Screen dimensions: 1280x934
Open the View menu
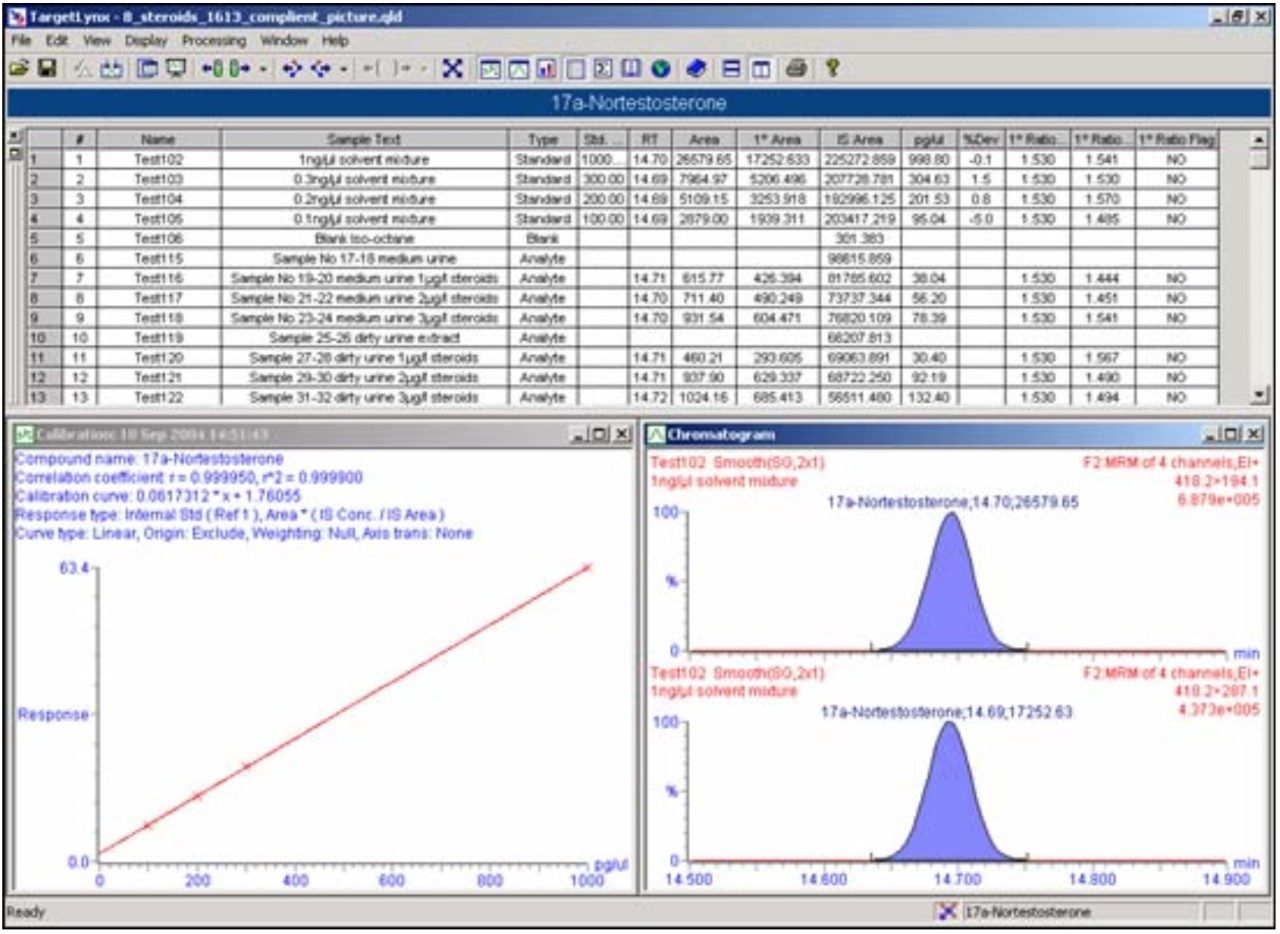[97, 41]
